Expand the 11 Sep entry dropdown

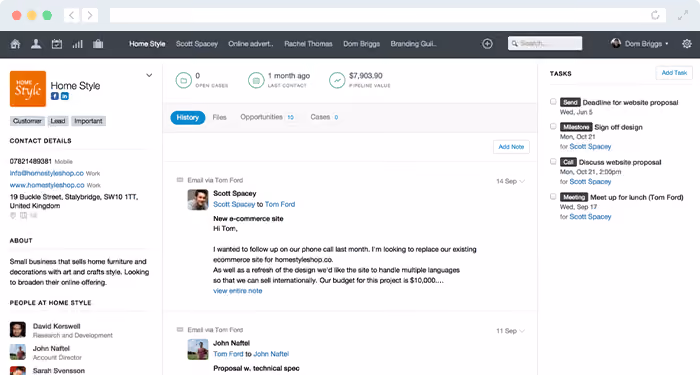point(522,331)
